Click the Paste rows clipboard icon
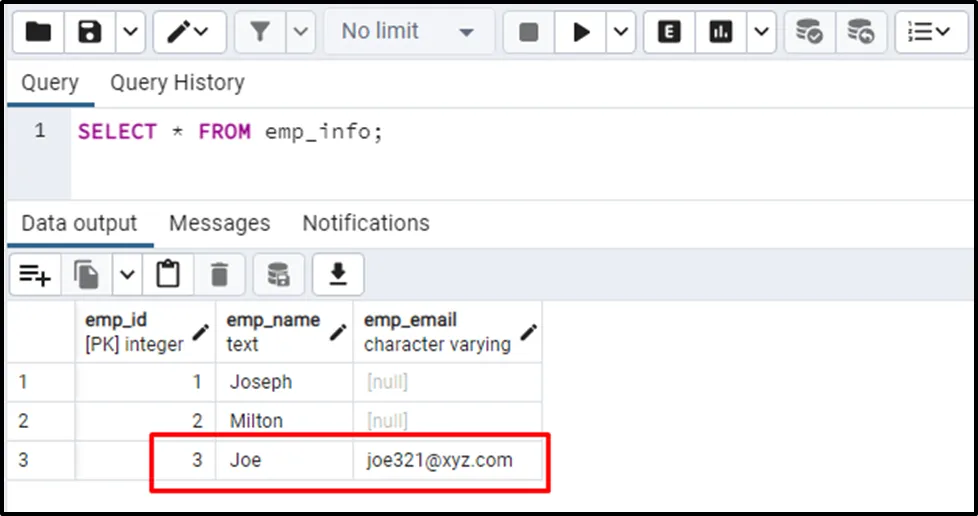Viewport: 978px width, 516px height. (168, 274)
